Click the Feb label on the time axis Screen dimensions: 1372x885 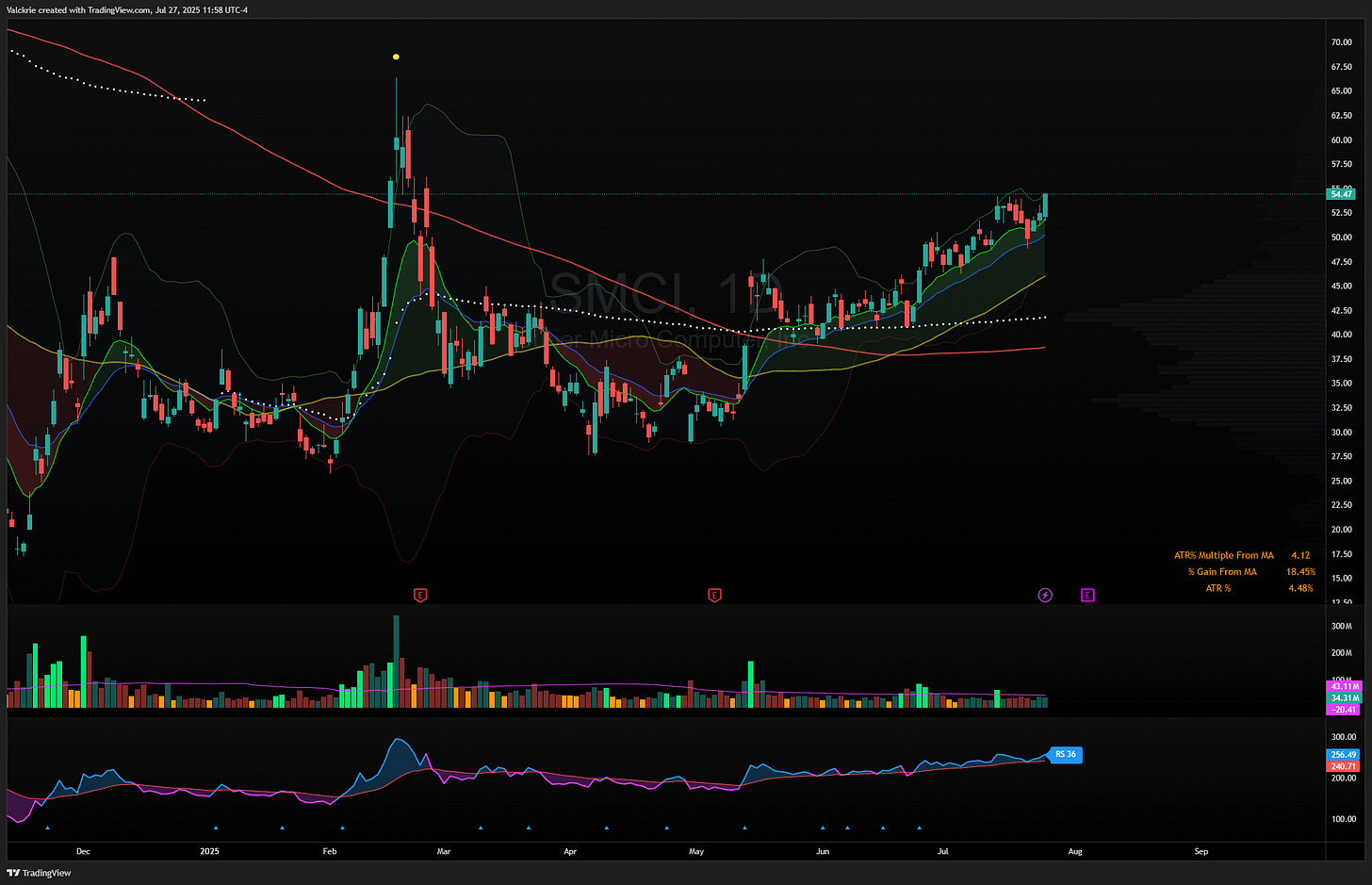(329, 851)
